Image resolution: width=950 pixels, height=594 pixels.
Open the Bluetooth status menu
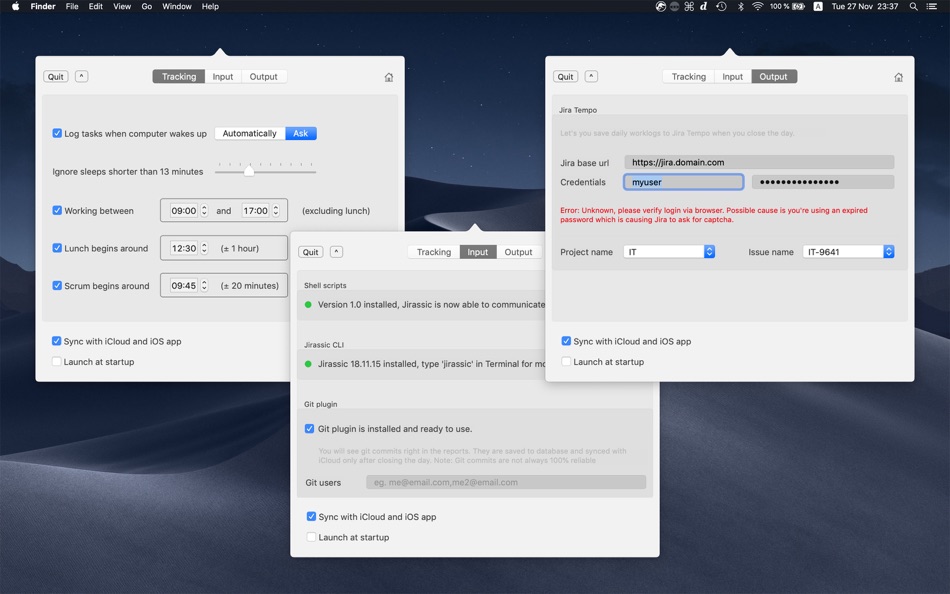(740, 7)
